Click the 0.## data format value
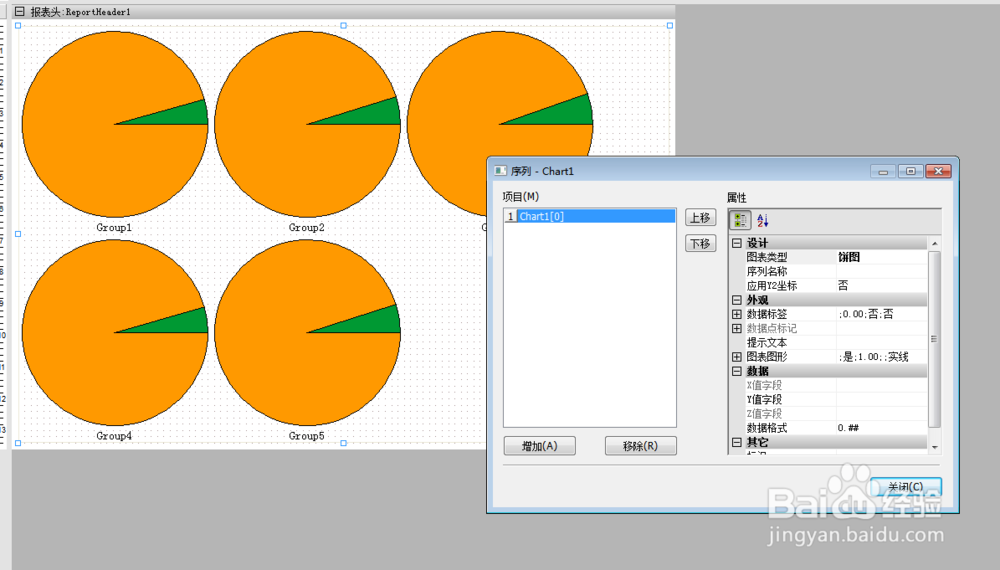This screenshot has width=1000, height=570. pos(881,428)
